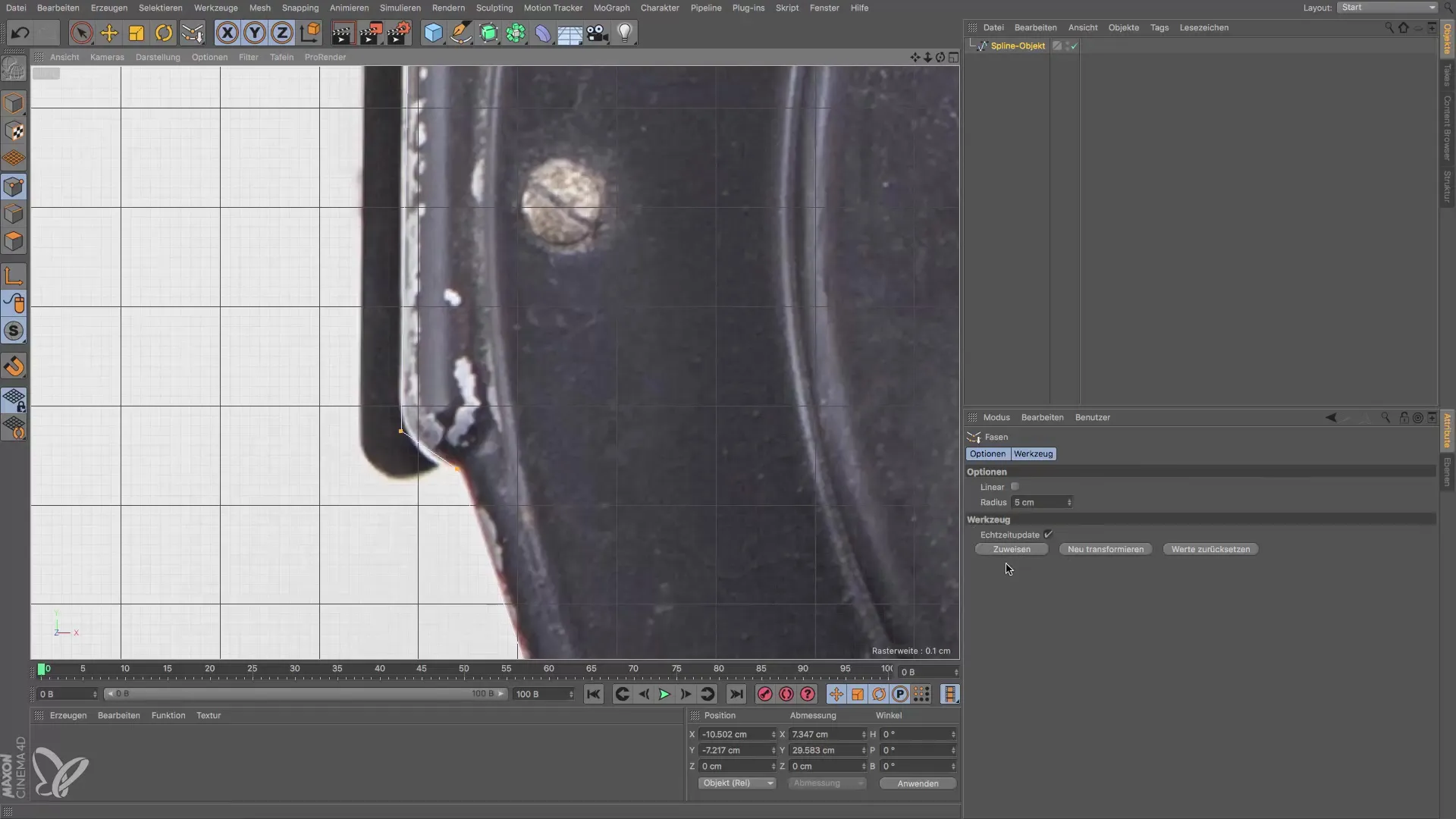Open the deformer objects icon
Screen dimensions: 1456x819
(543, 33)
